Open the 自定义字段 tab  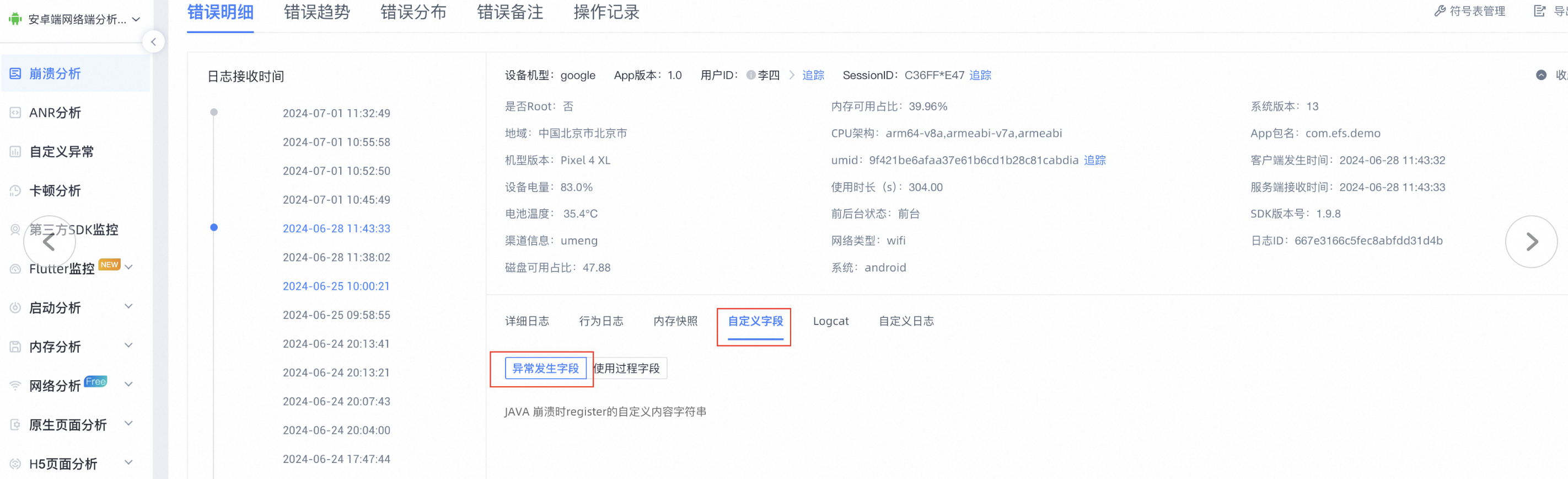(755, 321)
